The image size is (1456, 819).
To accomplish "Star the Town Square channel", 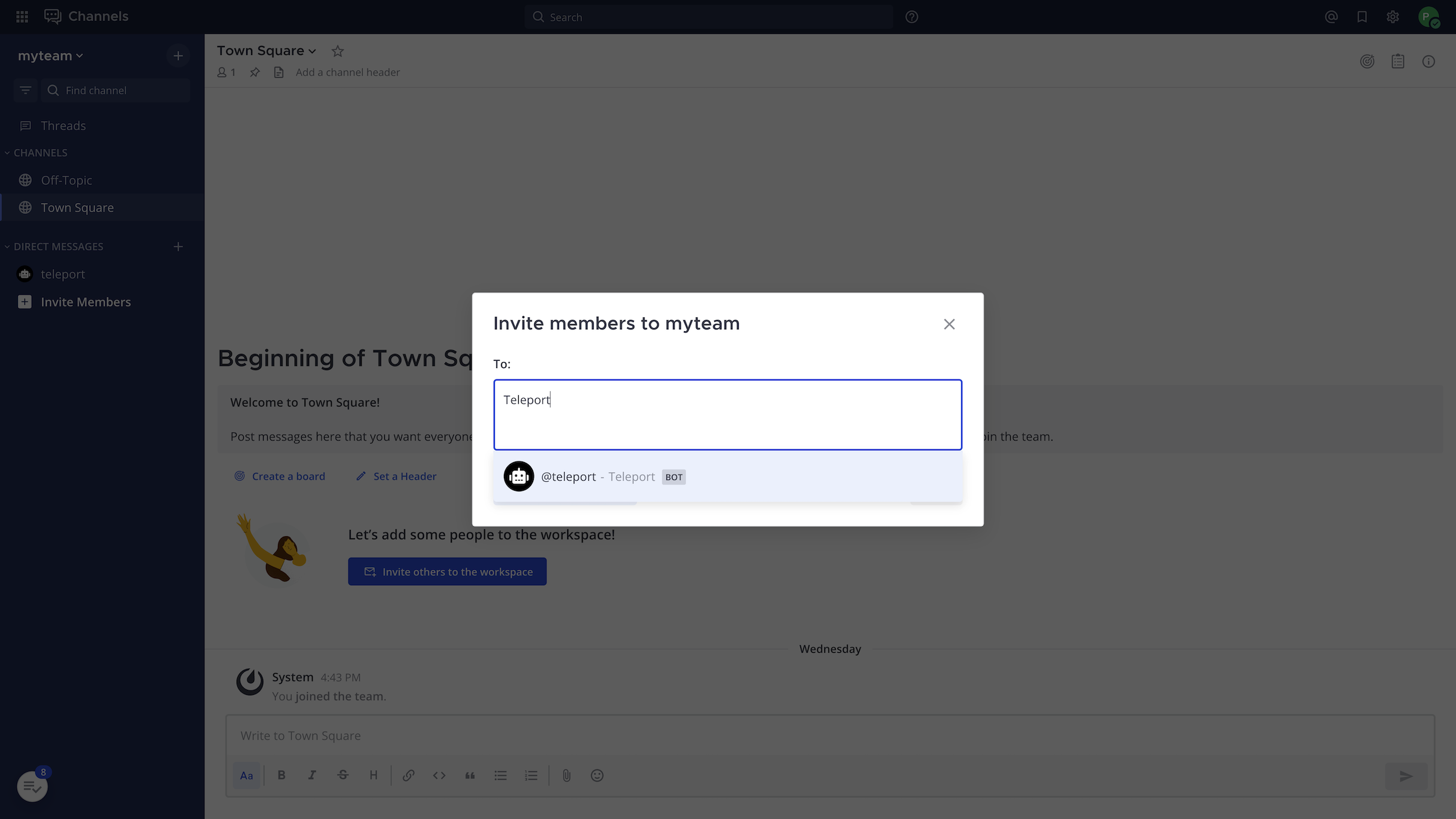I will pos(337,50).
